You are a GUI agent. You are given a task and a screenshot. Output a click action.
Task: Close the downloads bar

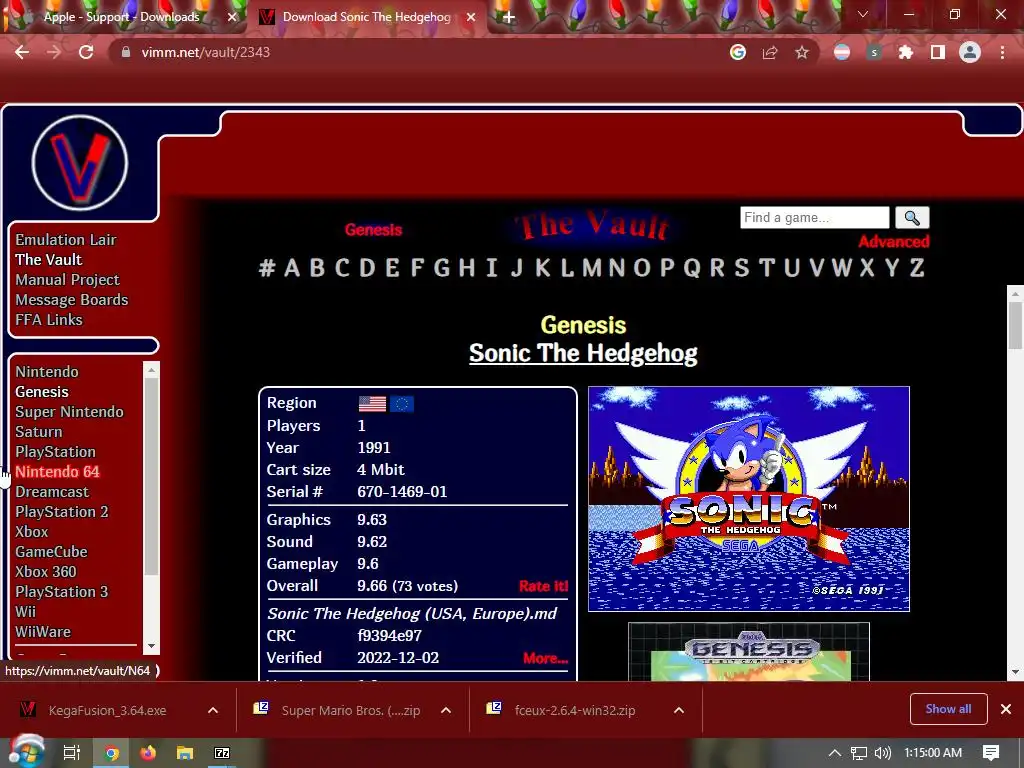click(x=1006, y=709)
